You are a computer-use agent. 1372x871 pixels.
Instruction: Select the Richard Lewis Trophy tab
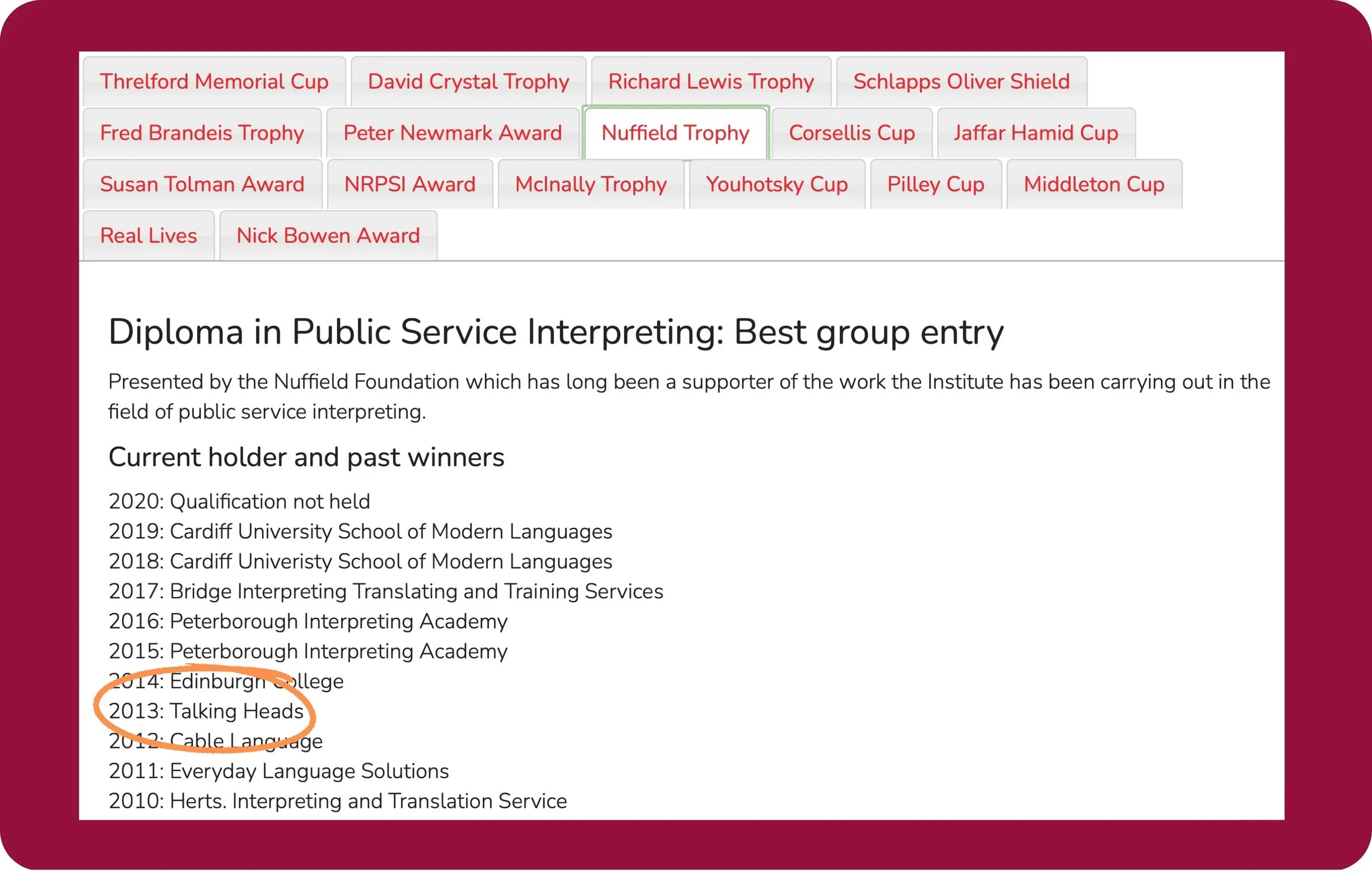(711, 81)
